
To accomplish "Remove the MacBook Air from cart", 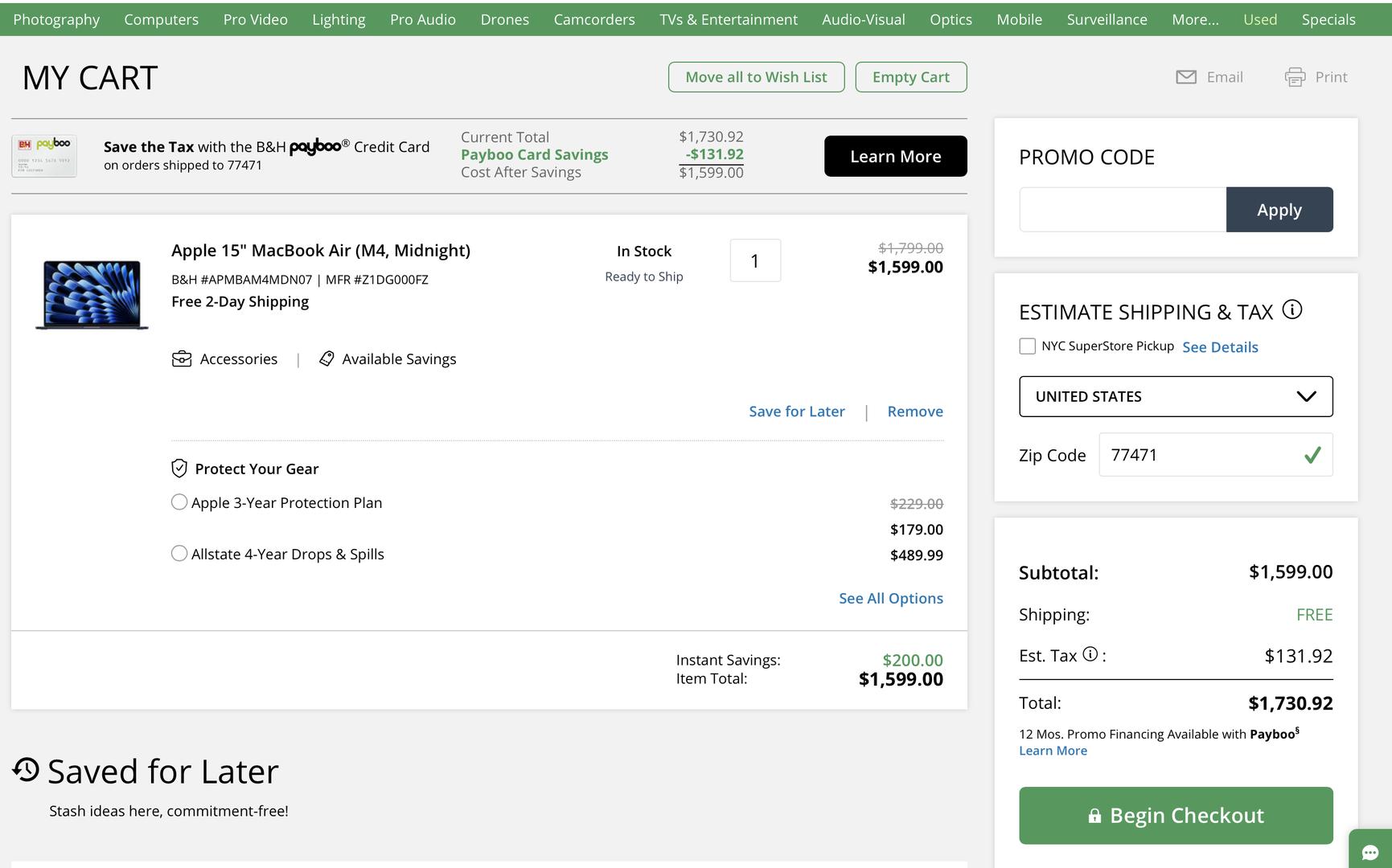I will pos(915,411).
